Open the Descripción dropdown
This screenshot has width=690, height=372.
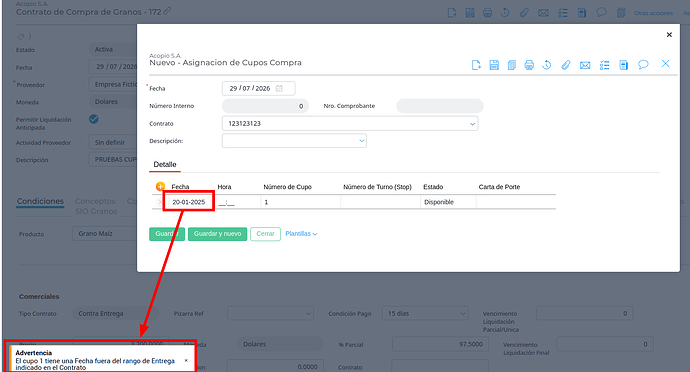point(362,141)
